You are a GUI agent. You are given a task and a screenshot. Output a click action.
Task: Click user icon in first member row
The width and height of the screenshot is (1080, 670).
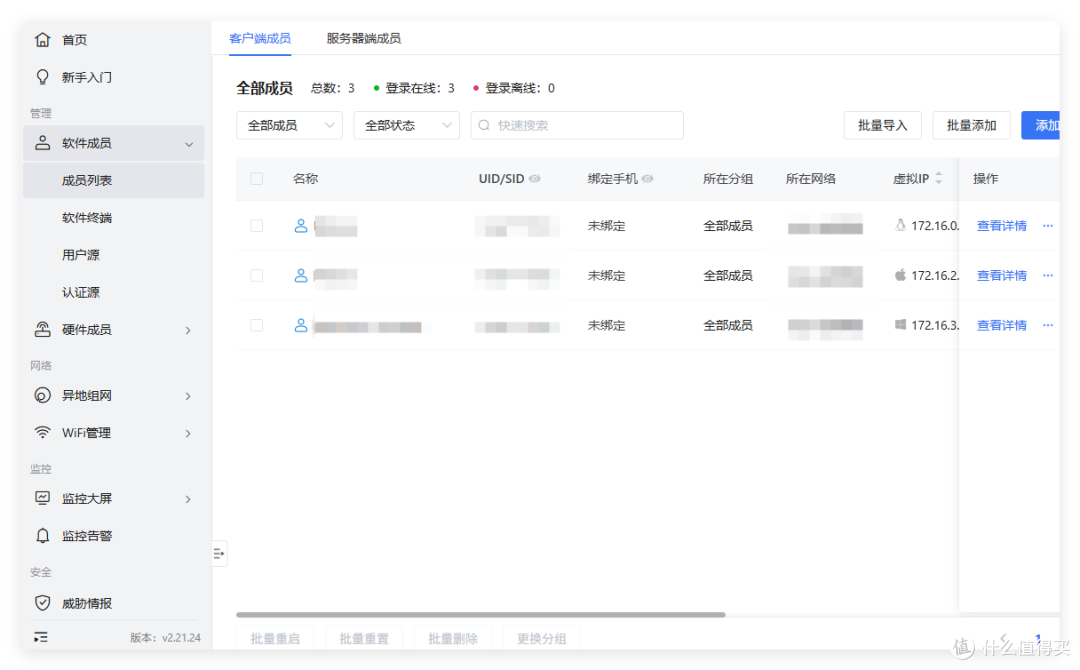[301, 226]
